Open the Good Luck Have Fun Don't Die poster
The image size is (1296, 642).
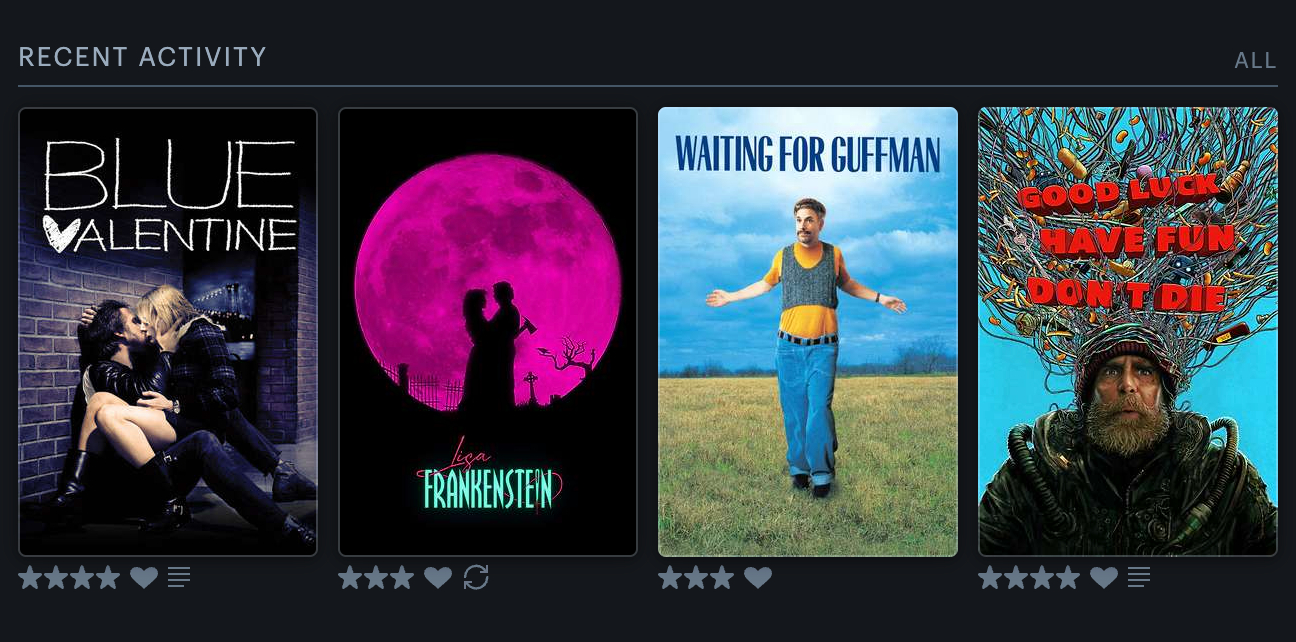(x=1128, y=332)
